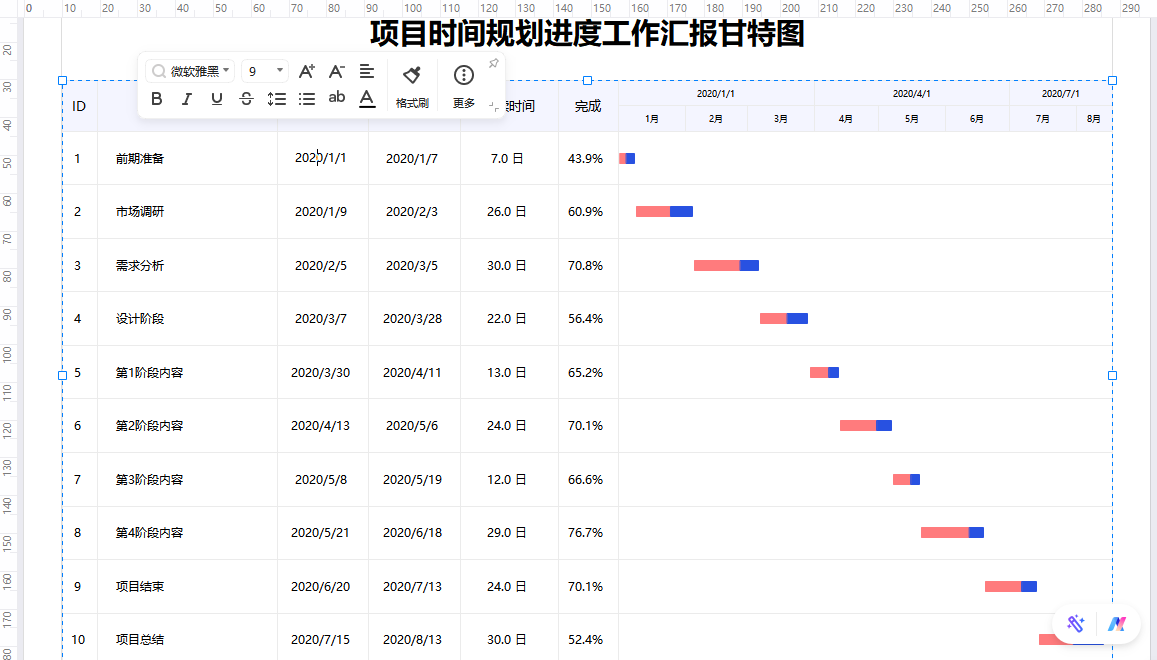
Task: Select the Gantt bar for 设计阶段
Action: (x=784, y=319)
